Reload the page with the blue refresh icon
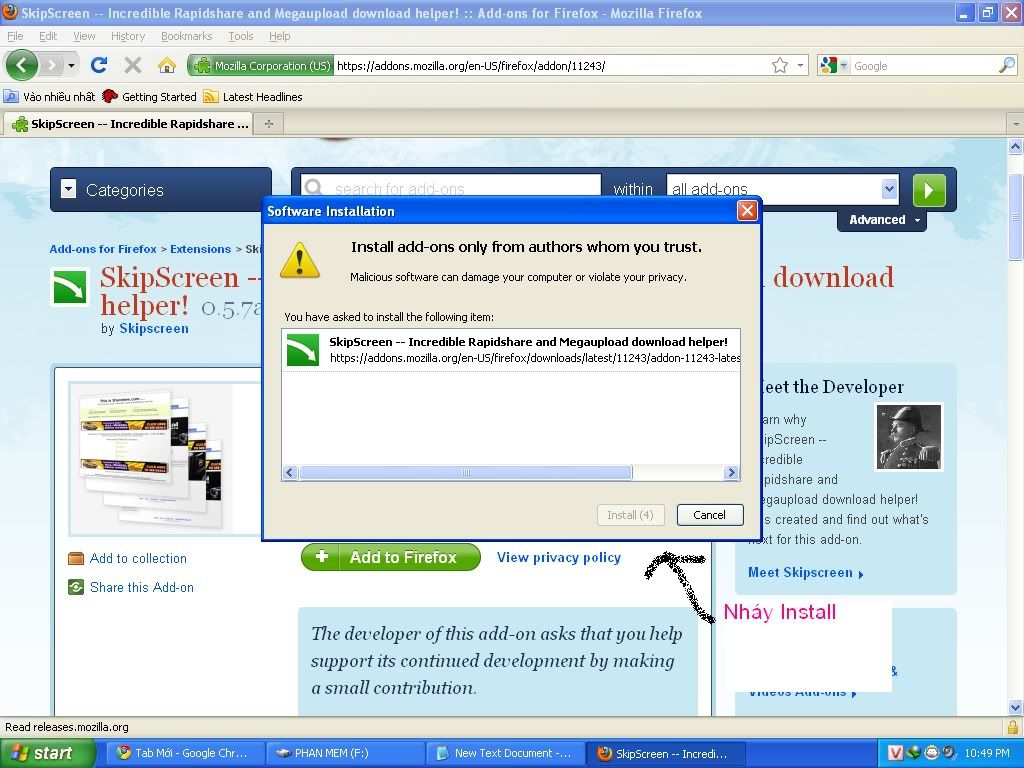The width and height of the screenshot is (1024, 768). point(99,65)
